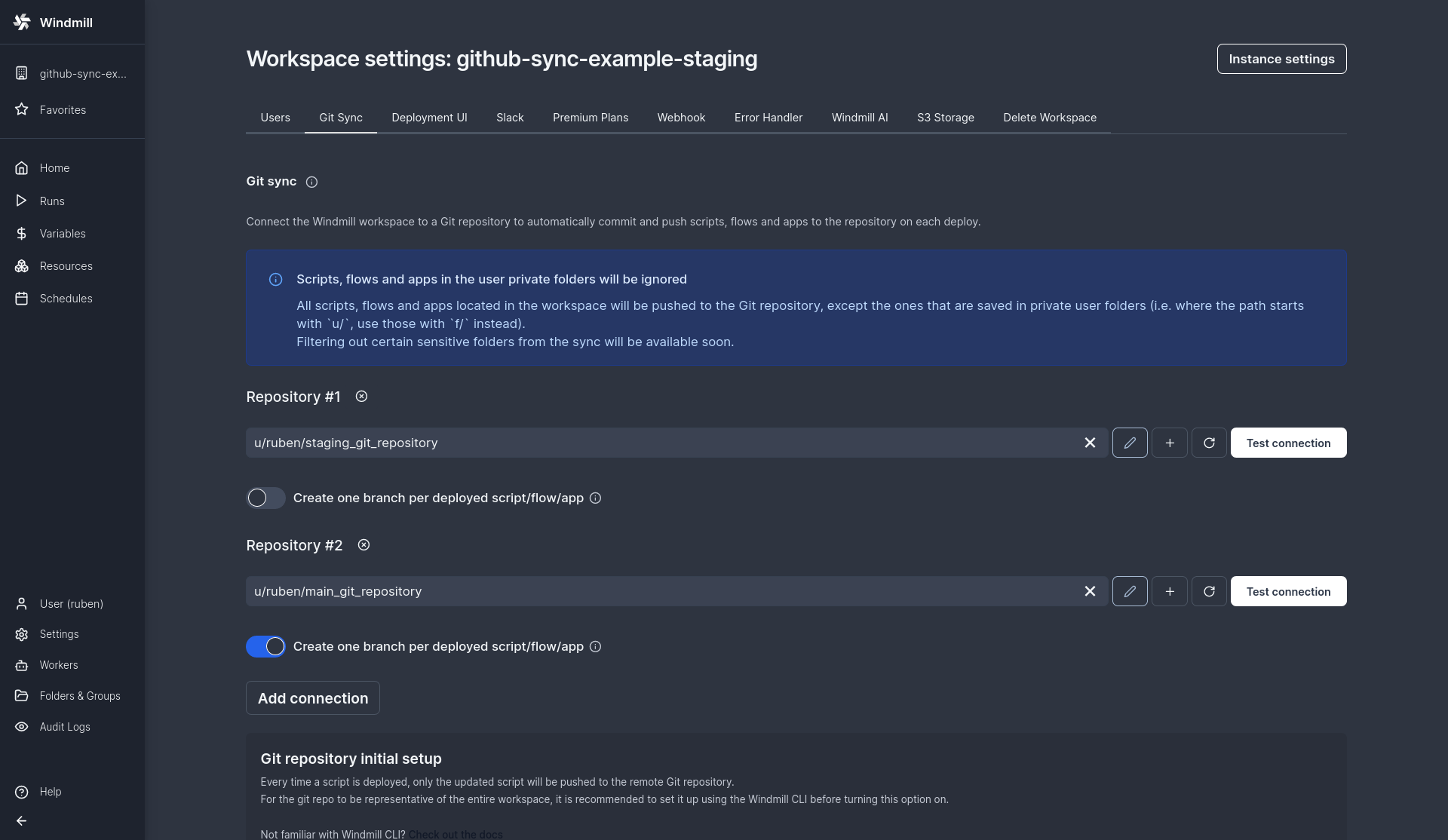Test connection for staging_git_repository
The image size is (1448, 840).
[1288, 443]
